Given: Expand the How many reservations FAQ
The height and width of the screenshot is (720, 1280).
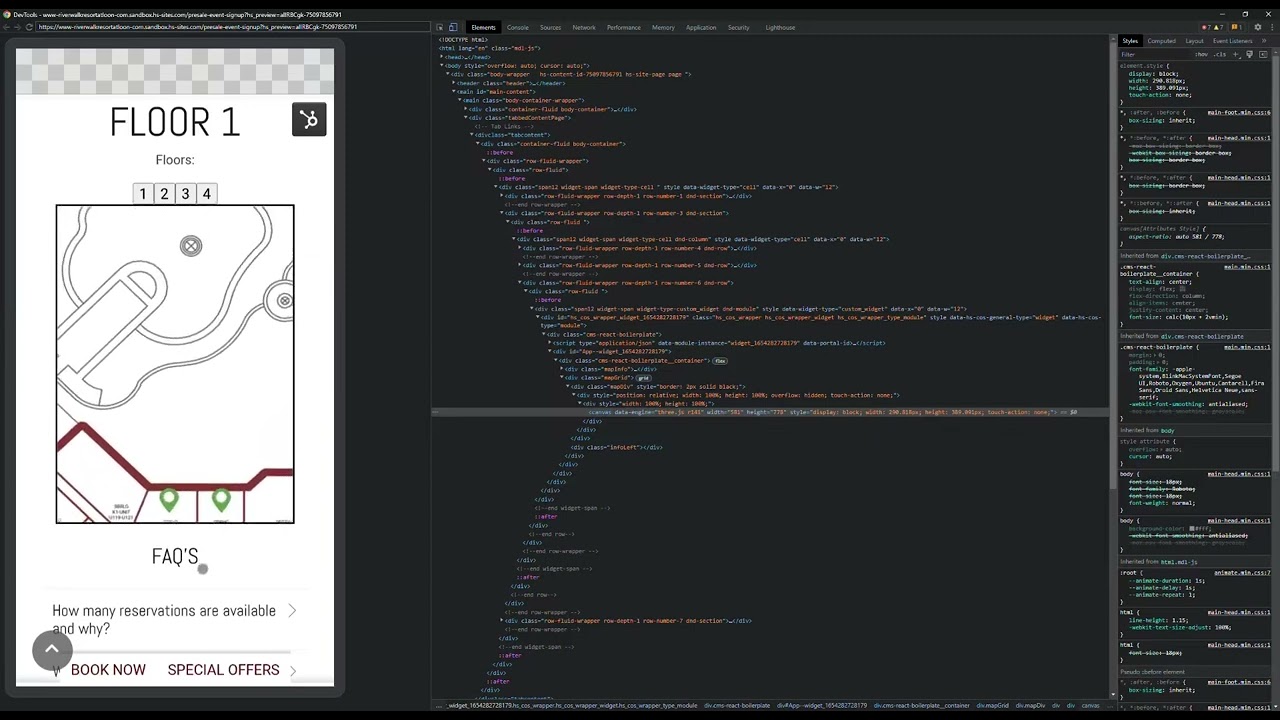Looking at the screenshot, I should coord(174,620).
